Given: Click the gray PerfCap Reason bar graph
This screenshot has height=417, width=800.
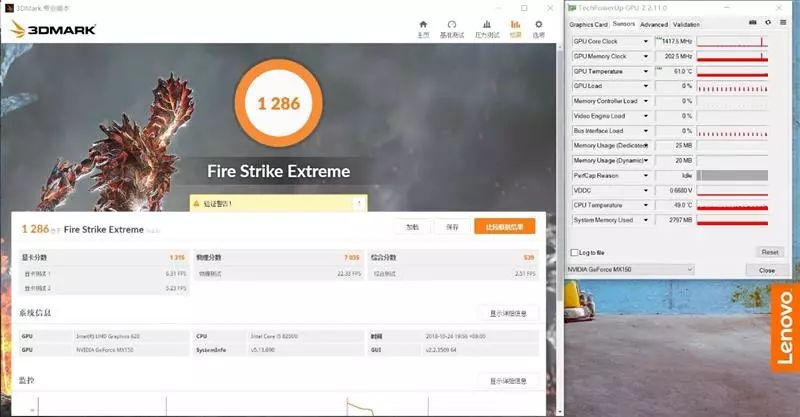Looking at the screenshot, I should tap(732, 175).
